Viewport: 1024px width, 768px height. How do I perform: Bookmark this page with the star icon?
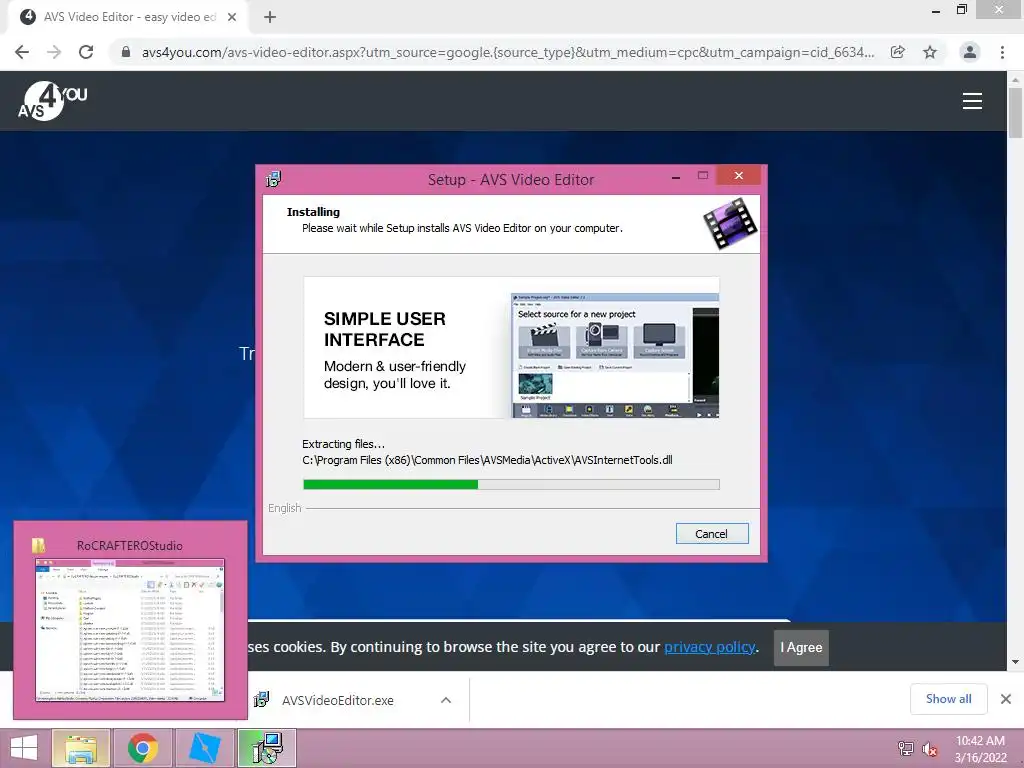[x=930, y=52]
